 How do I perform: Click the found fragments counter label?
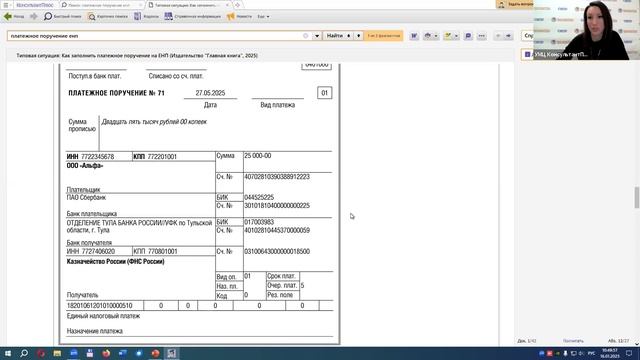click(x=383, y=36)
